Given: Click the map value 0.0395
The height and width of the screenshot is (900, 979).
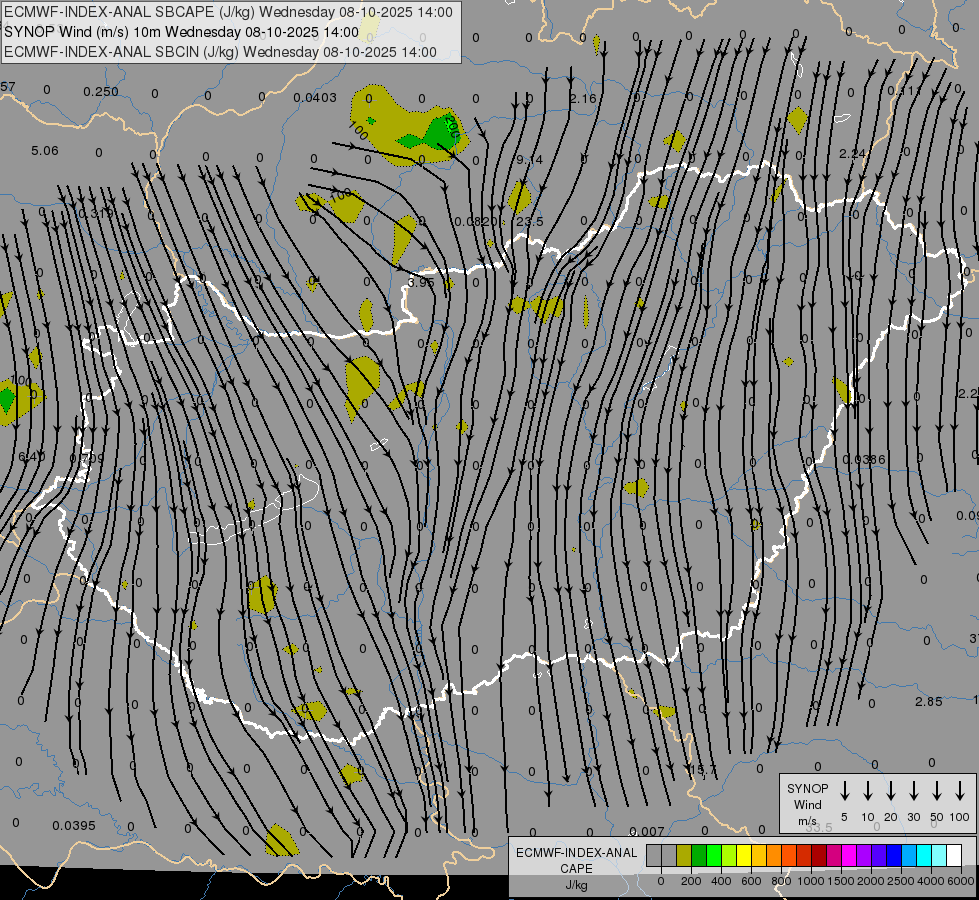Looking at the screenshot, I should (x=74, y=826).
